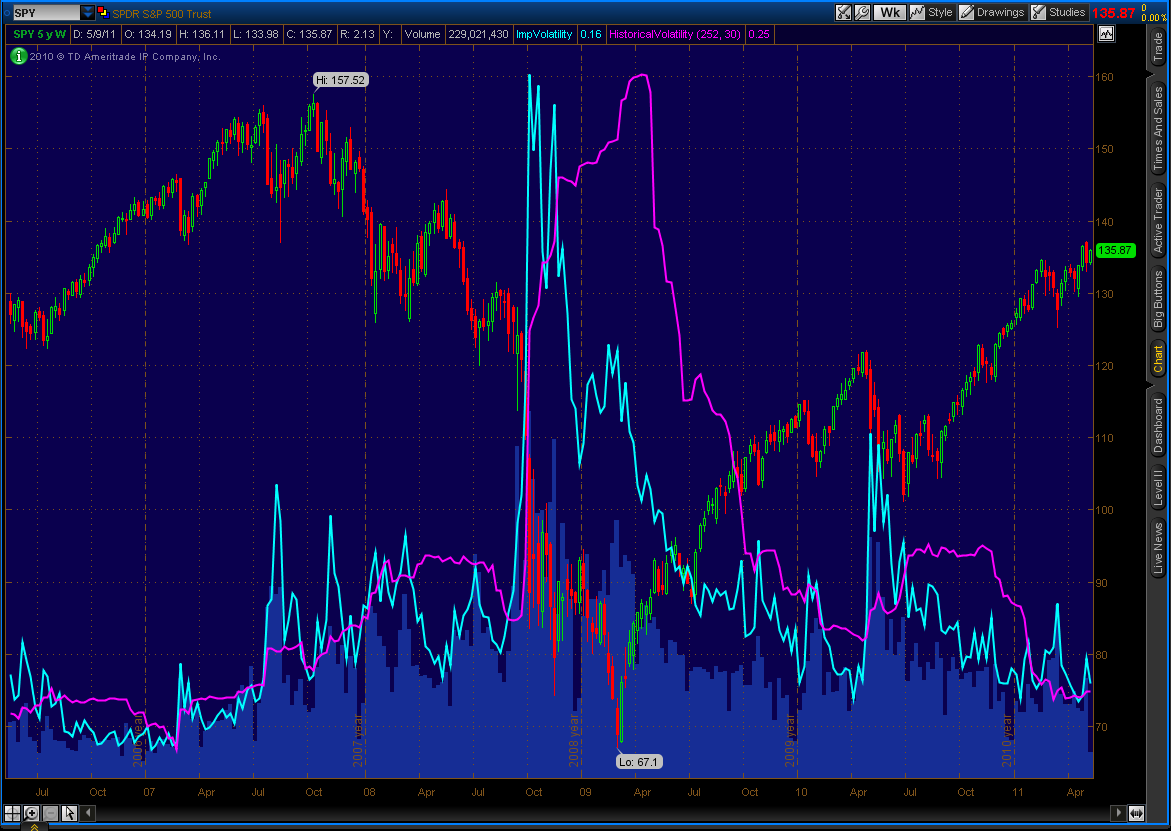Image resolution: width=1171 pixels, height=831 pixels.
Task: Switch to Times And Sales side tab
Action: pos(1158,128)
